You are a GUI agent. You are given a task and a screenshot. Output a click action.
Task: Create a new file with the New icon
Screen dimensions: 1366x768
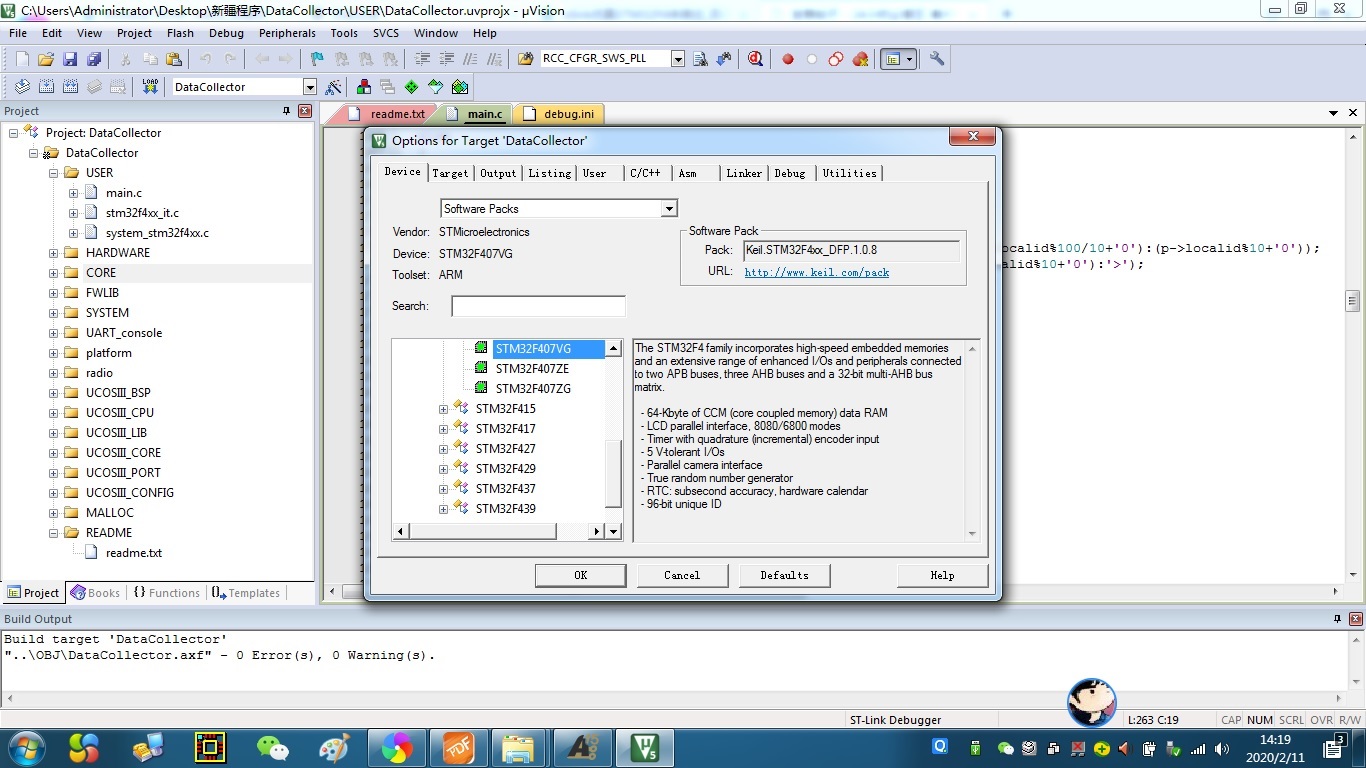(x=22, y=59)
